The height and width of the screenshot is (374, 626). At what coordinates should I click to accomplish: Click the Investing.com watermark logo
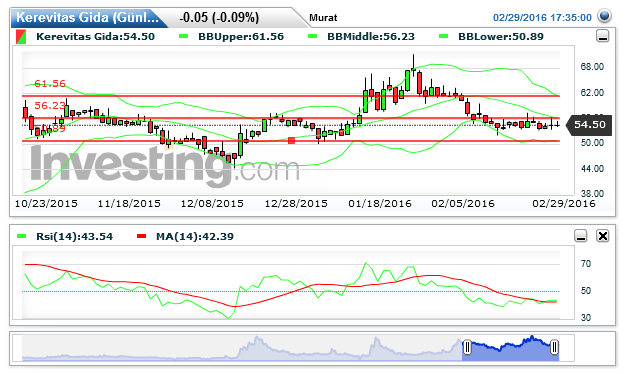point(164,164)
